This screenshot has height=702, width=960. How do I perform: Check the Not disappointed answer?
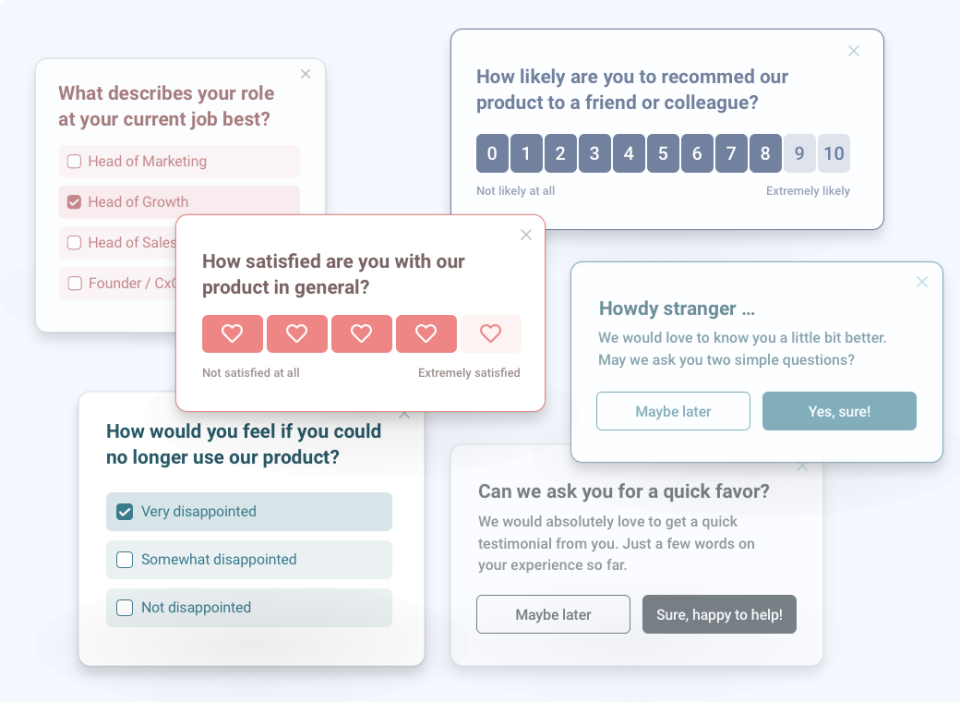coord(124,607)
